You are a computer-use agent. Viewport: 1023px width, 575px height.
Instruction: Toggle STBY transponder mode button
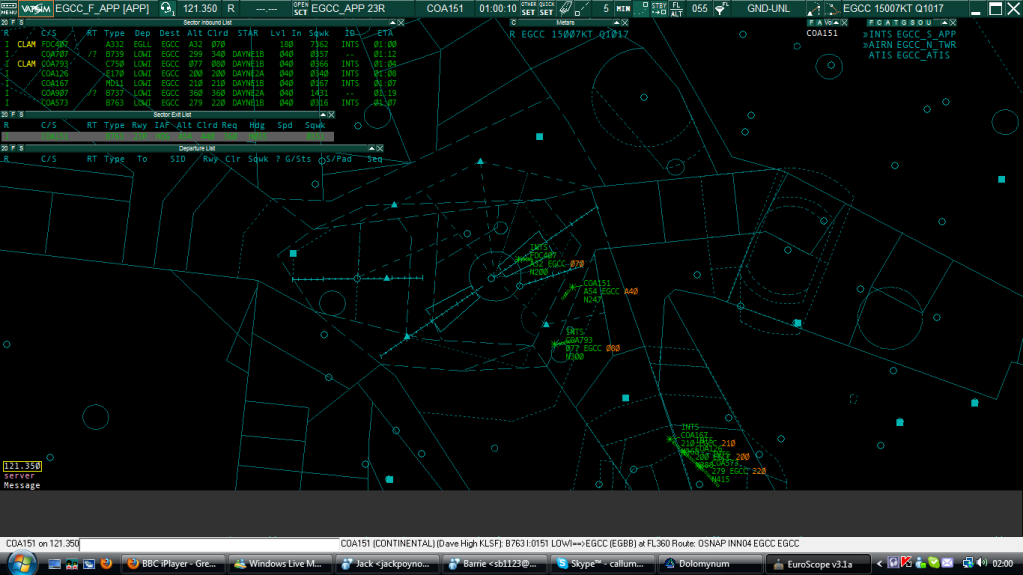(x=659, y=8)
